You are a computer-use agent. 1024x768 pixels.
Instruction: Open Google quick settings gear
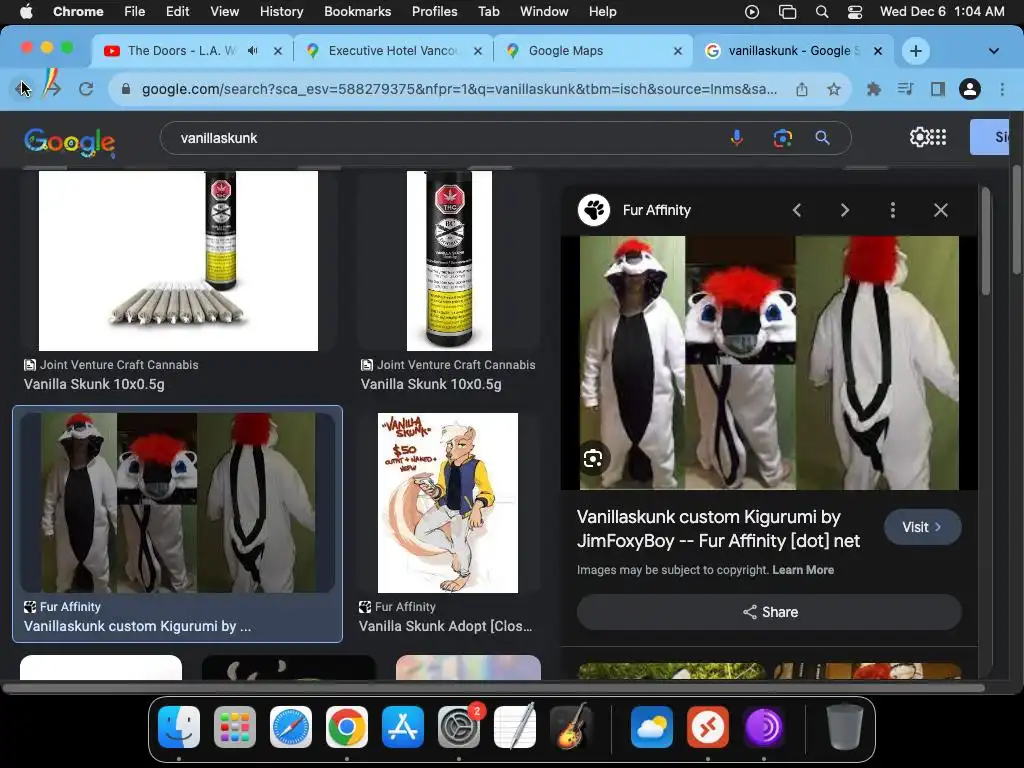(919, 137)
